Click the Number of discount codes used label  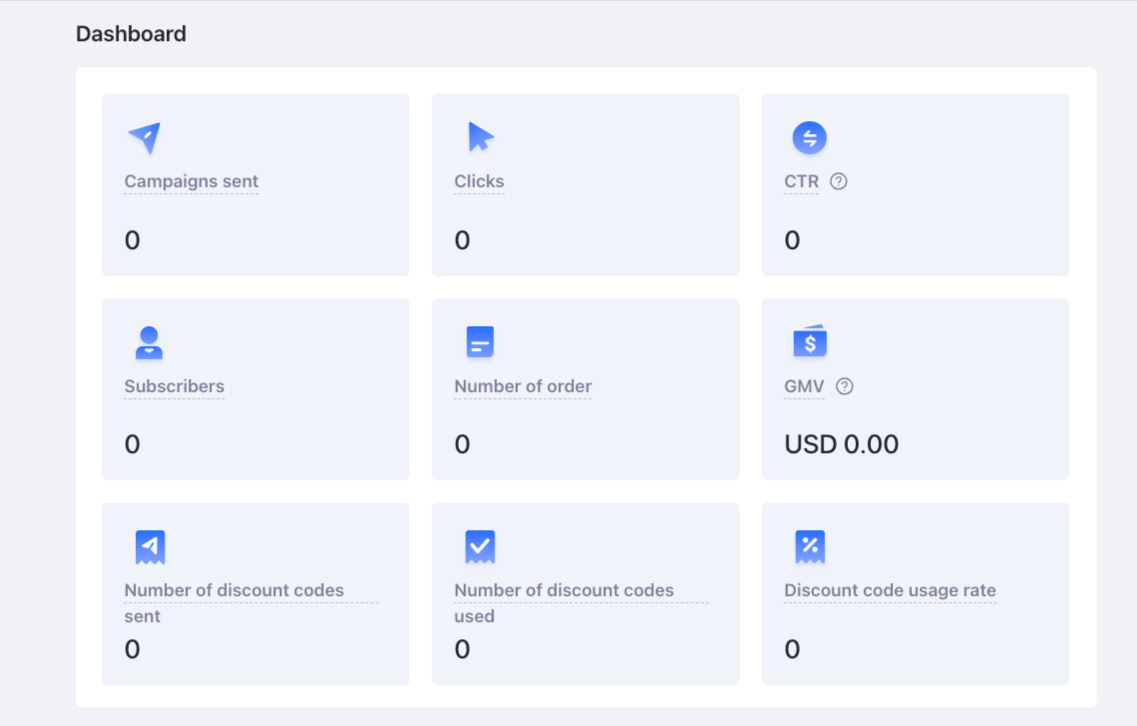coord(564,591)
